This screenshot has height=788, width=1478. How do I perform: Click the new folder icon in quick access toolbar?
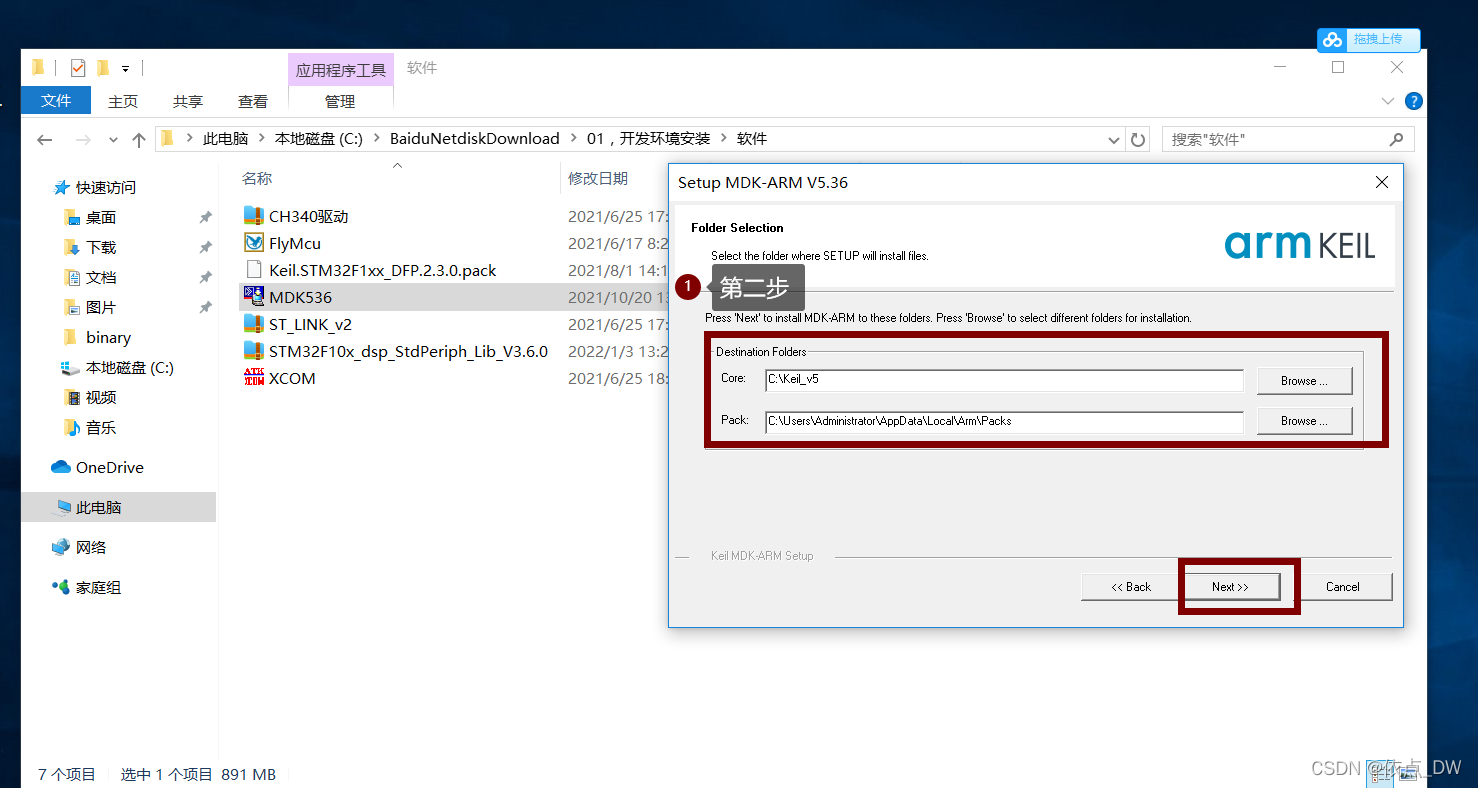[x=103, y=68]
